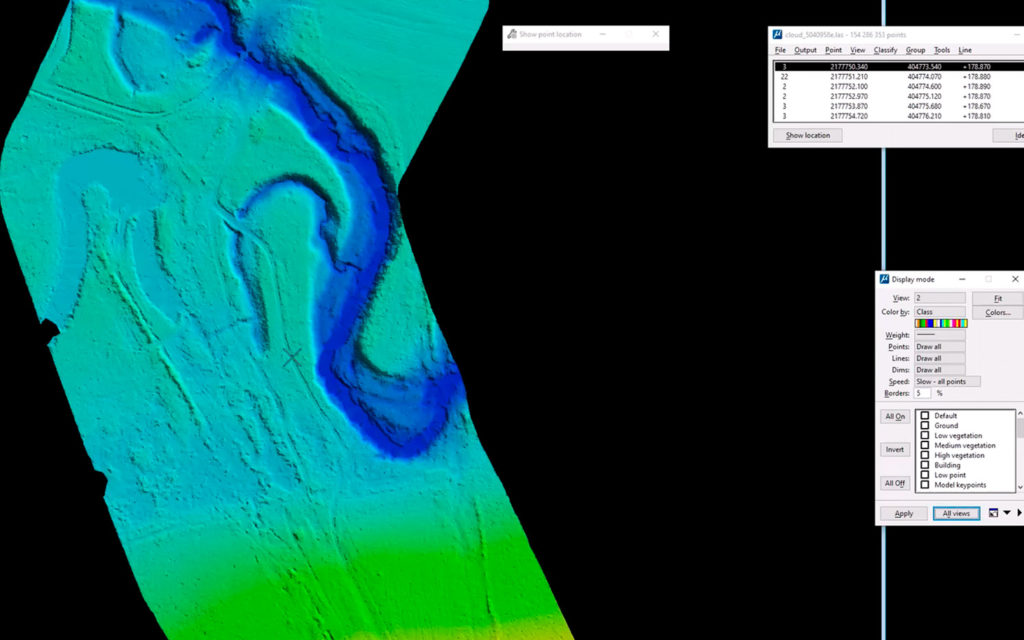
Task: Select point row with easting 2177754.720
Action: point(899,116)
